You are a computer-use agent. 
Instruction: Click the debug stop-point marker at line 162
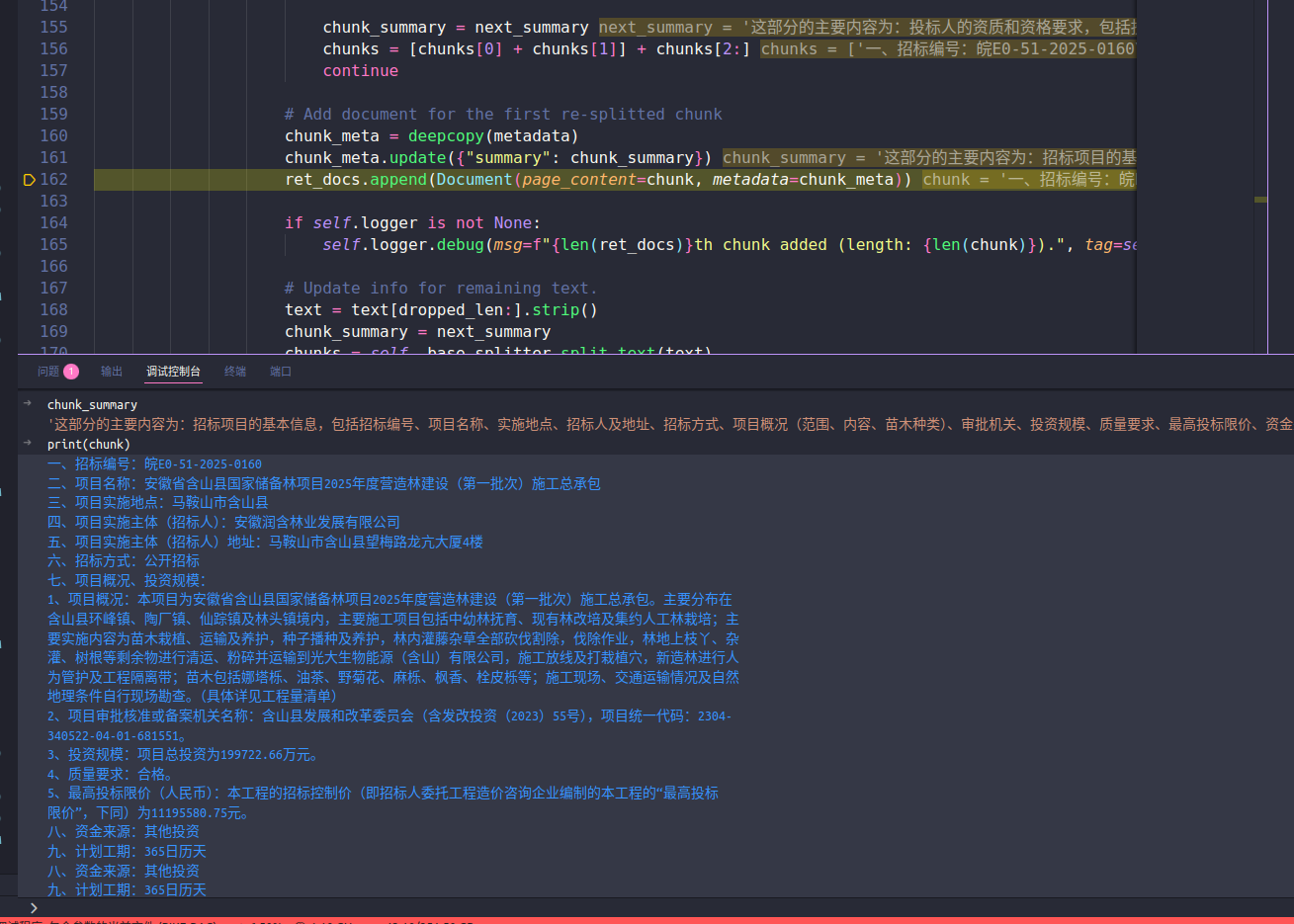coord(29,180)
